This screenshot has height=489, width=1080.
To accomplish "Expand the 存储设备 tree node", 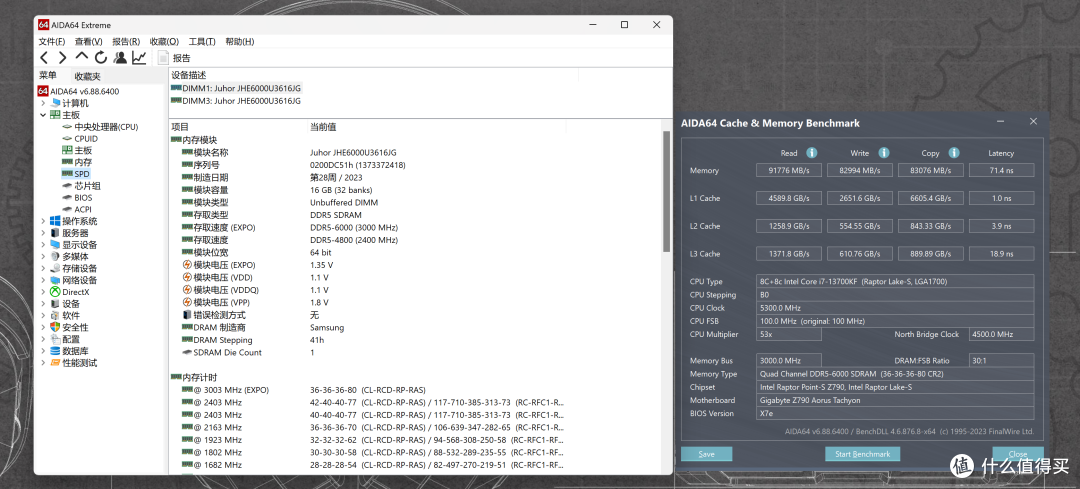I will (x=43, y=268).
